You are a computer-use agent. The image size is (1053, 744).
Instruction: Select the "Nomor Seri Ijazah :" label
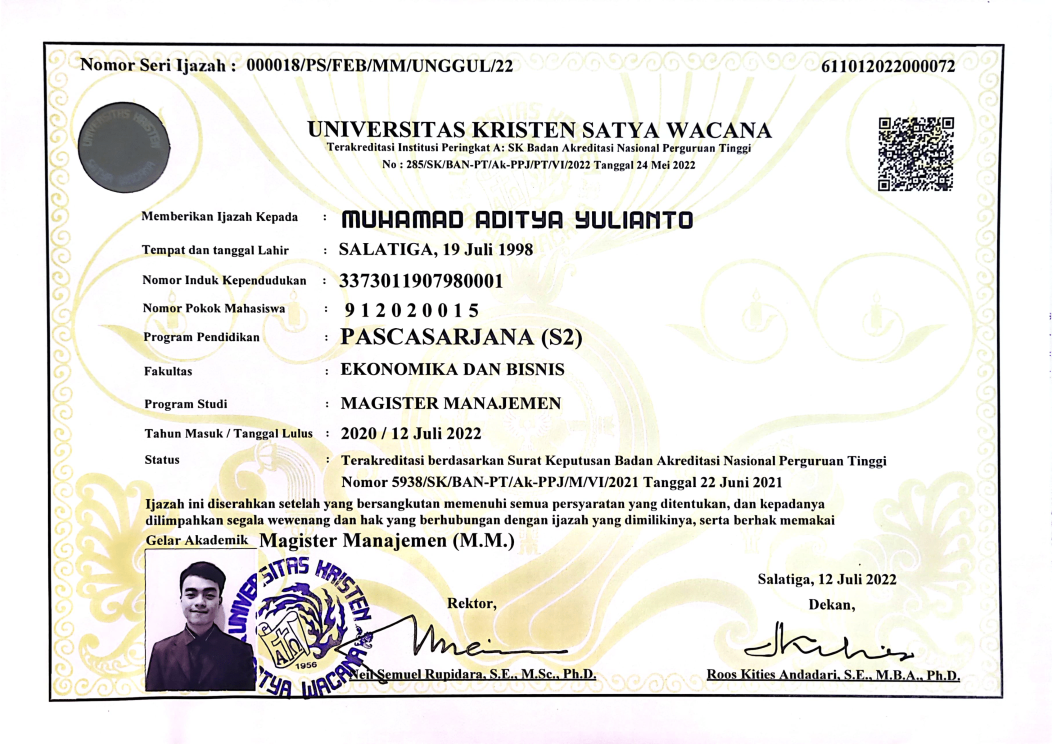pyautogui.click(x=158, y=65)
